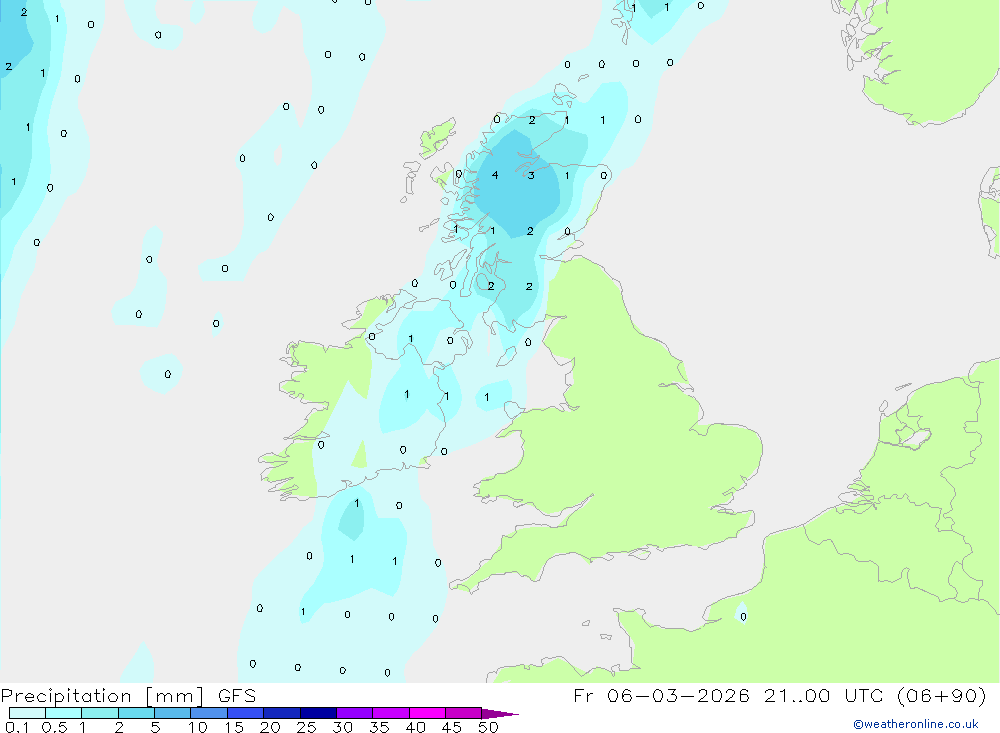
Task: Click the '3' precipitation value over Scotland
Action: coord(531,175)
